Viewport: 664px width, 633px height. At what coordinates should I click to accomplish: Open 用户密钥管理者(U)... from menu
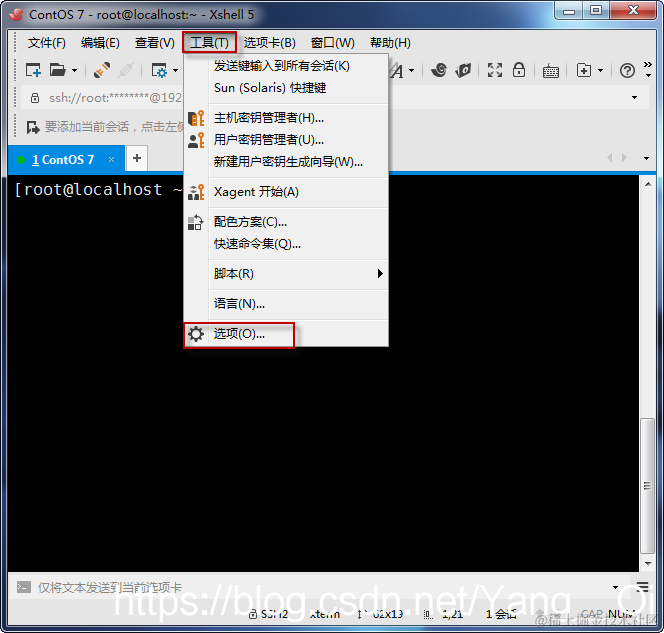(286, 140)
